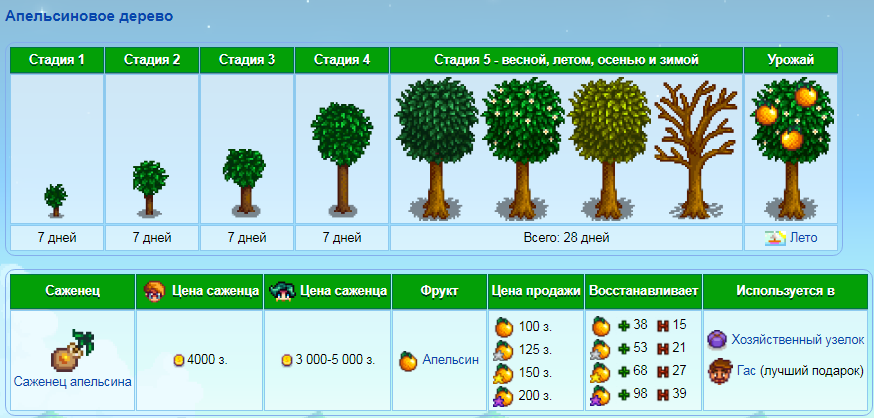Click the Используется в column header

point(785,291)
